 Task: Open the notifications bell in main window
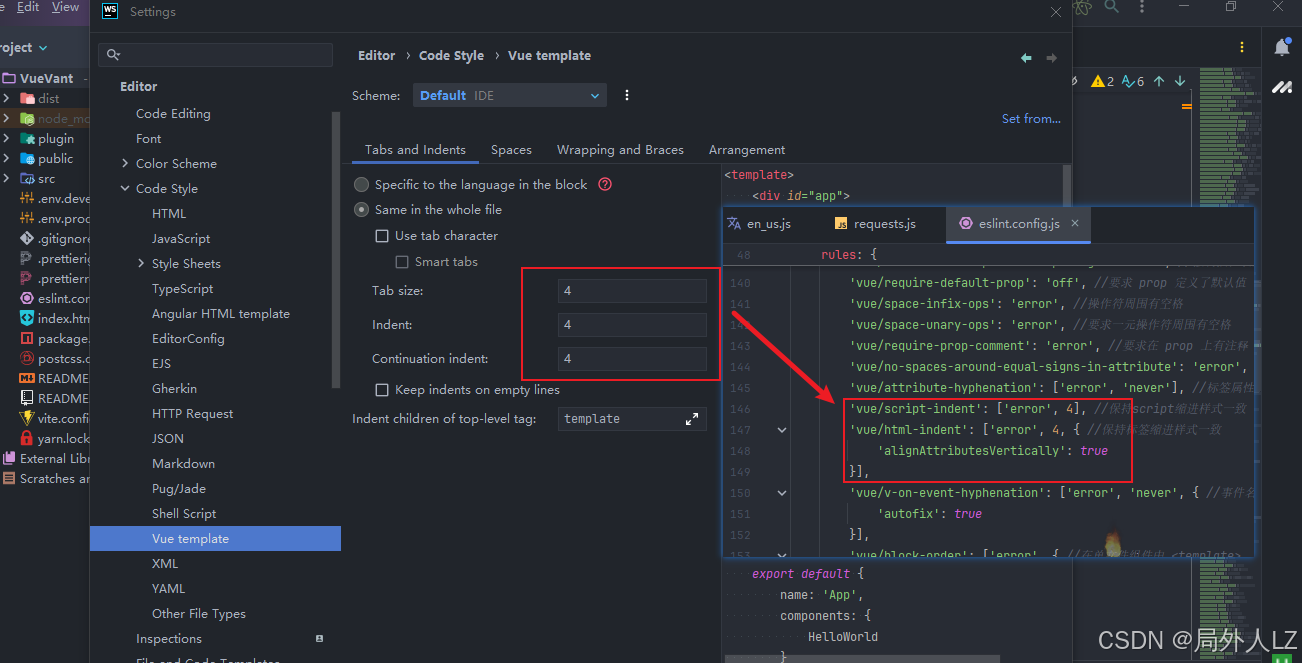(1282, 47)
